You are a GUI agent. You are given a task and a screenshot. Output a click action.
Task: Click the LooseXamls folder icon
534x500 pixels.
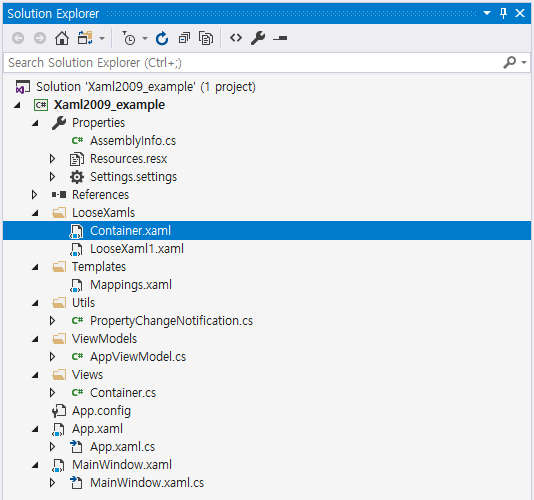(x=59, y=213)
